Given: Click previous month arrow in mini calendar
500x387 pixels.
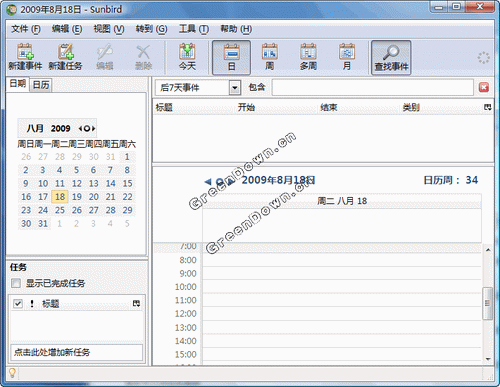Looking at the screenshot, I should 80,128.
